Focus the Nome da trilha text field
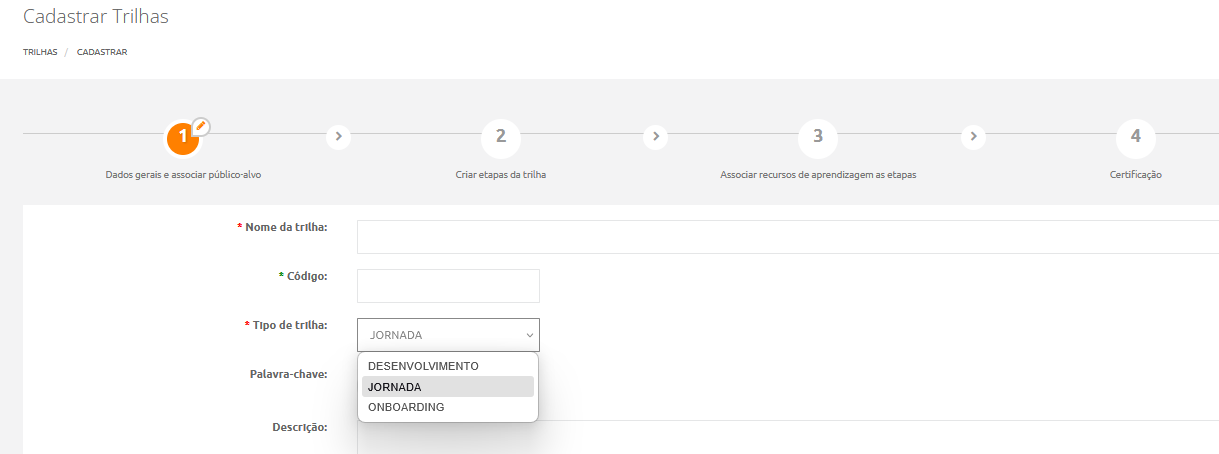The height and width of the screenshot is (454, 1219). [787, 237]
